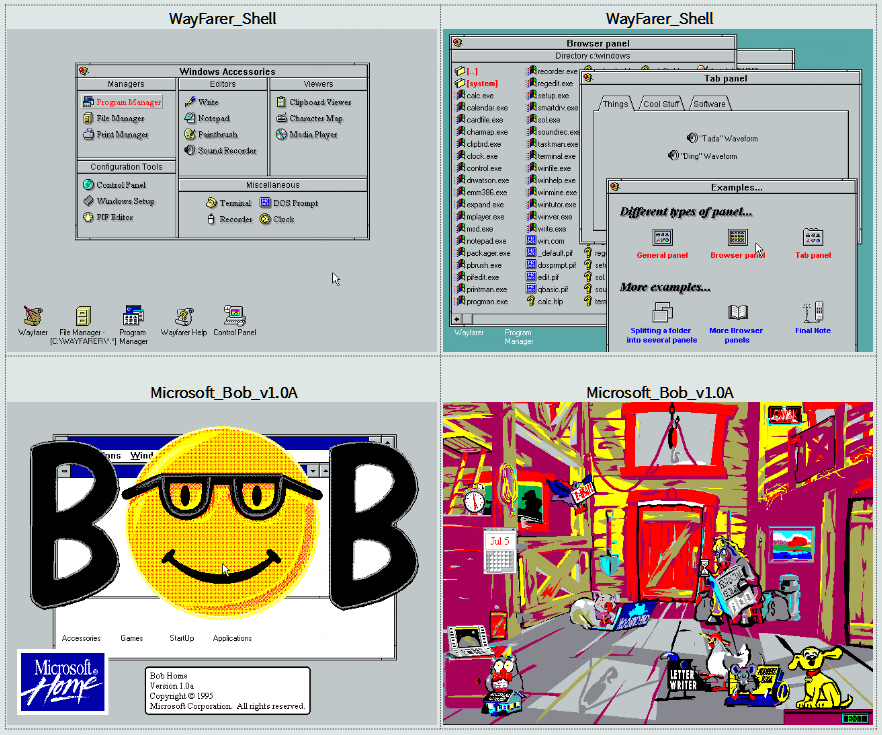Play the 'Ding' Waveform item

click(x=702, y=155)
